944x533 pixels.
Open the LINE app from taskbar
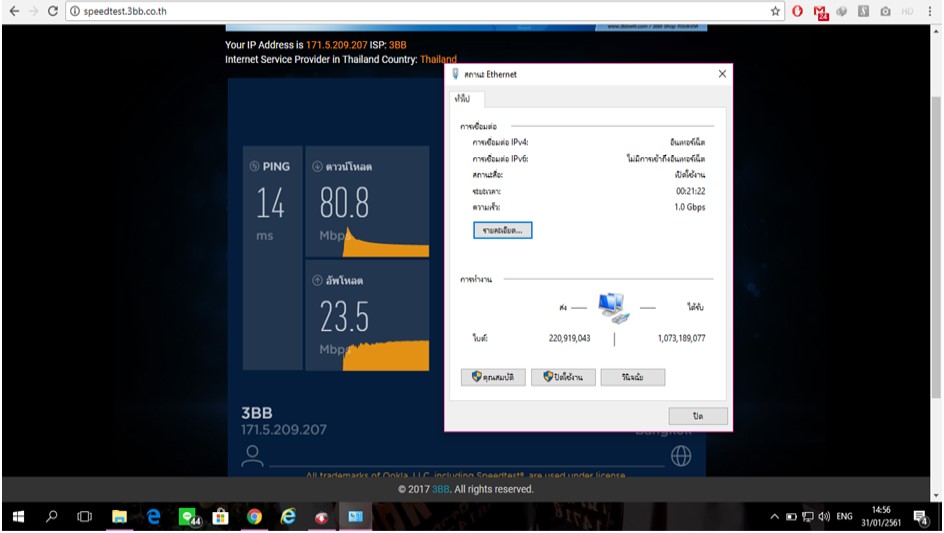[189, 517]
